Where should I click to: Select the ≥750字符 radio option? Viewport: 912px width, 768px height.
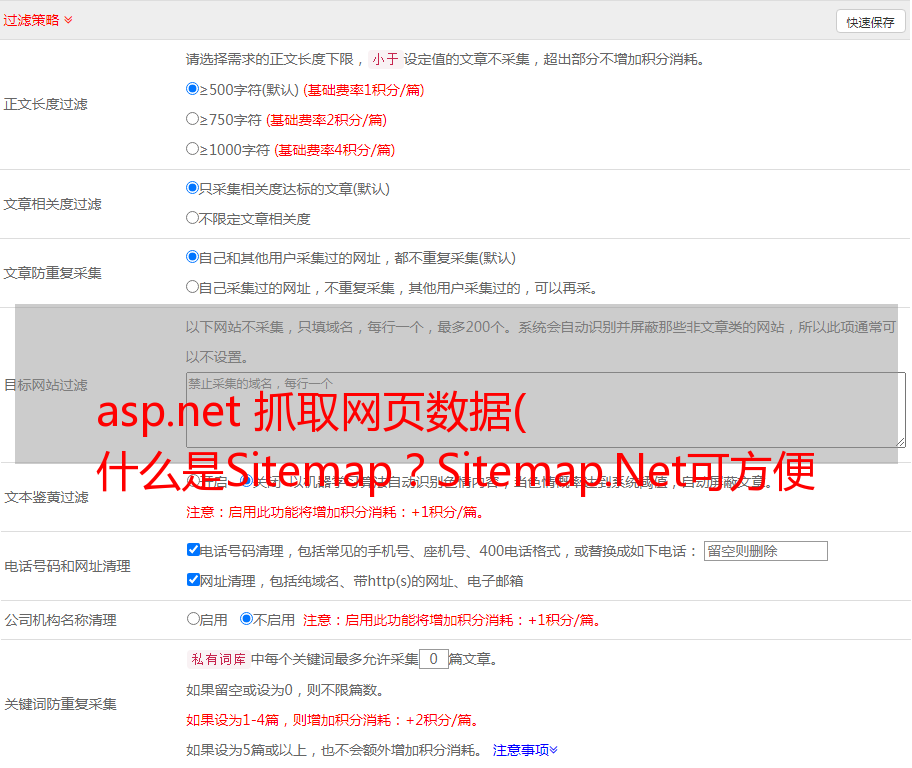192,119
